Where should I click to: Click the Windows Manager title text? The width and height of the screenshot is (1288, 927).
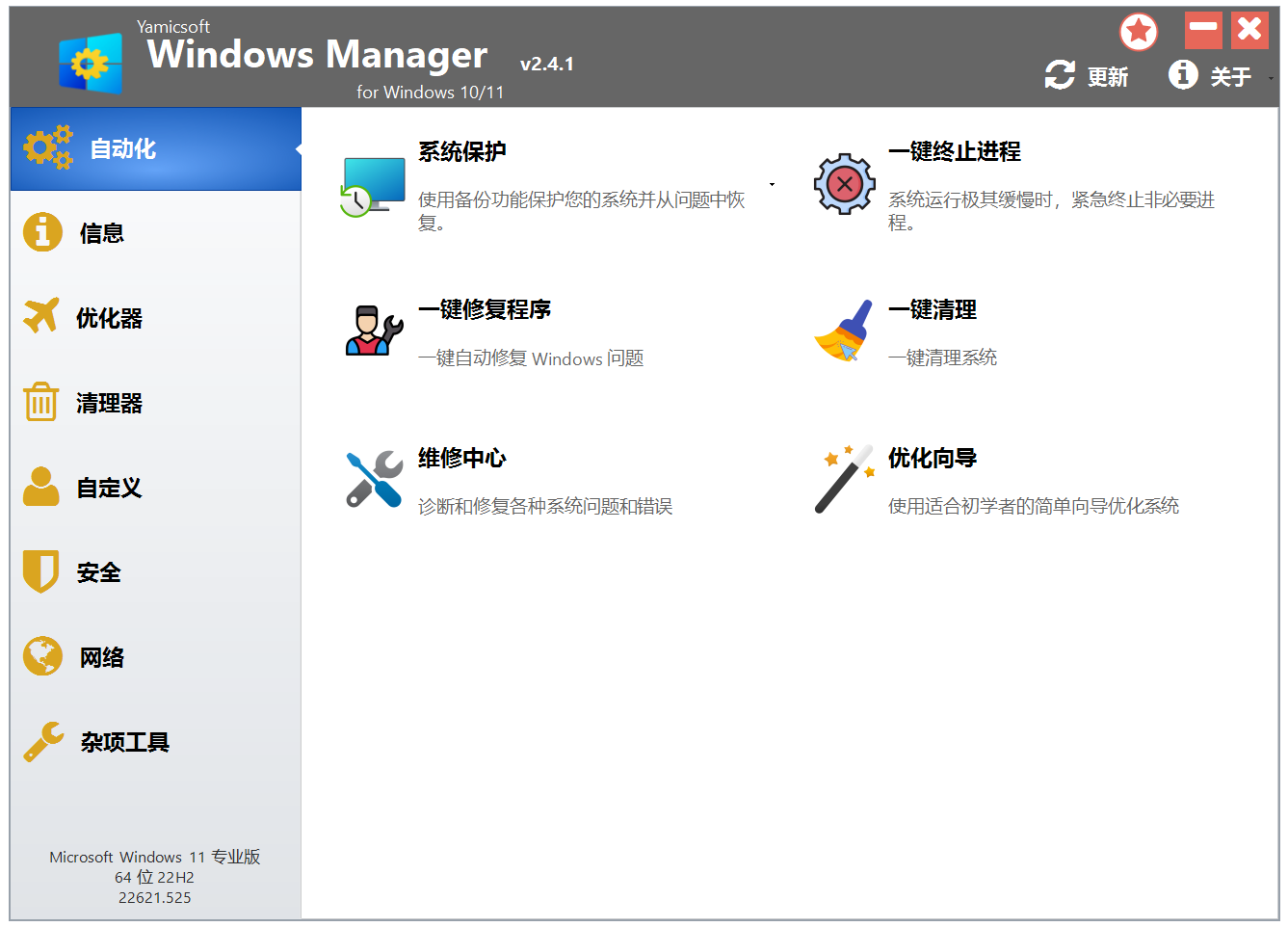tap(318, 54)
